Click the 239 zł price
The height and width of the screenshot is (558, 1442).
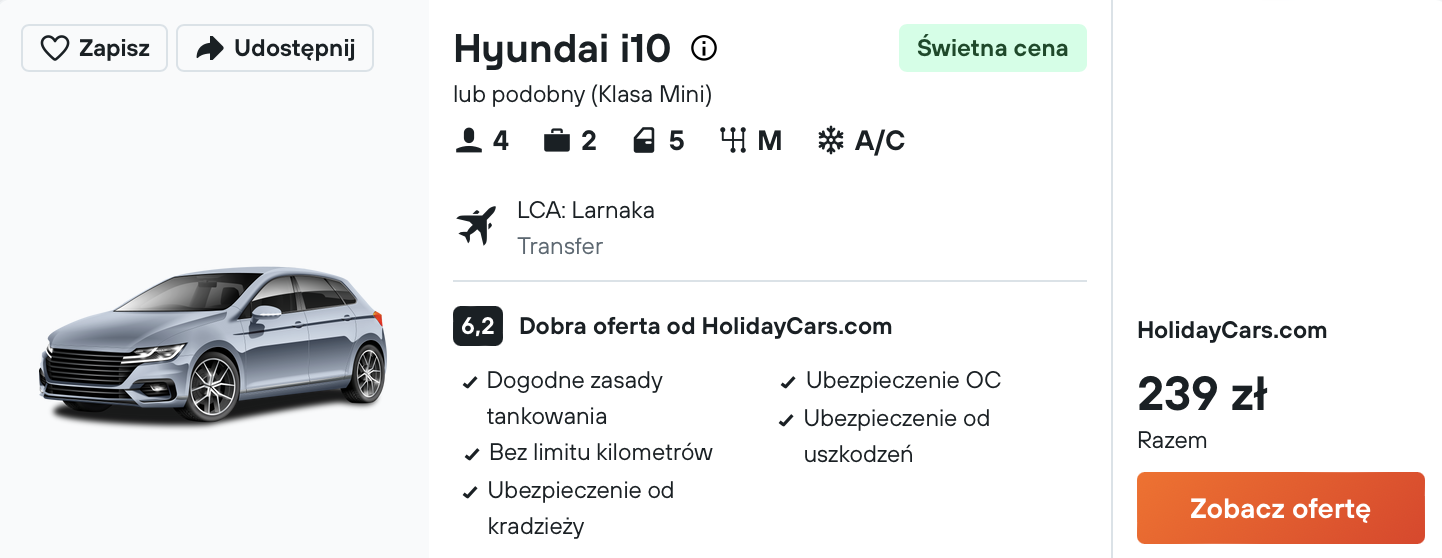pos(1202,396)
